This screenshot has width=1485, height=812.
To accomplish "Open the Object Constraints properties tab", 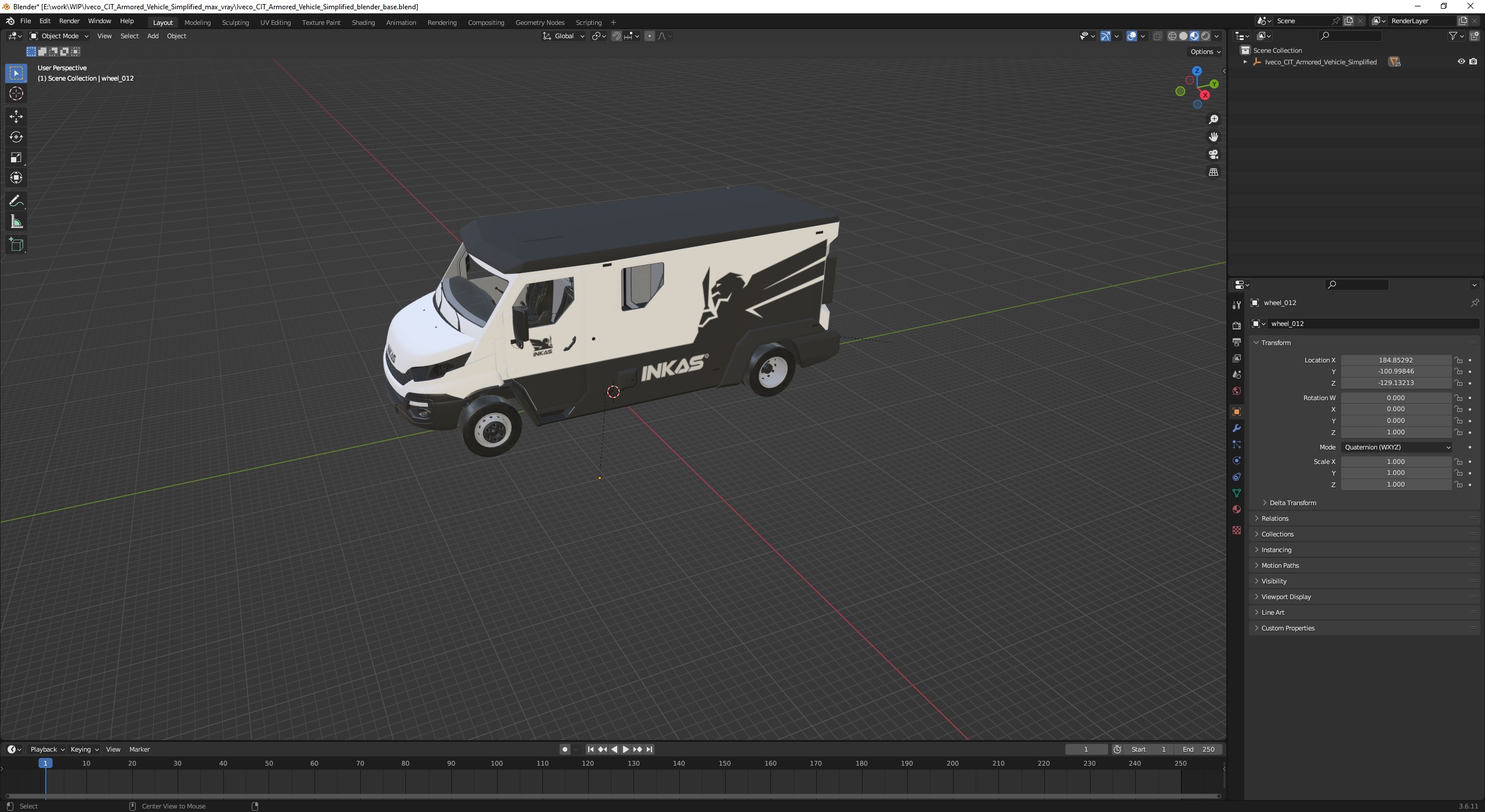I will pyautogui.click(x=1237, y=477).
